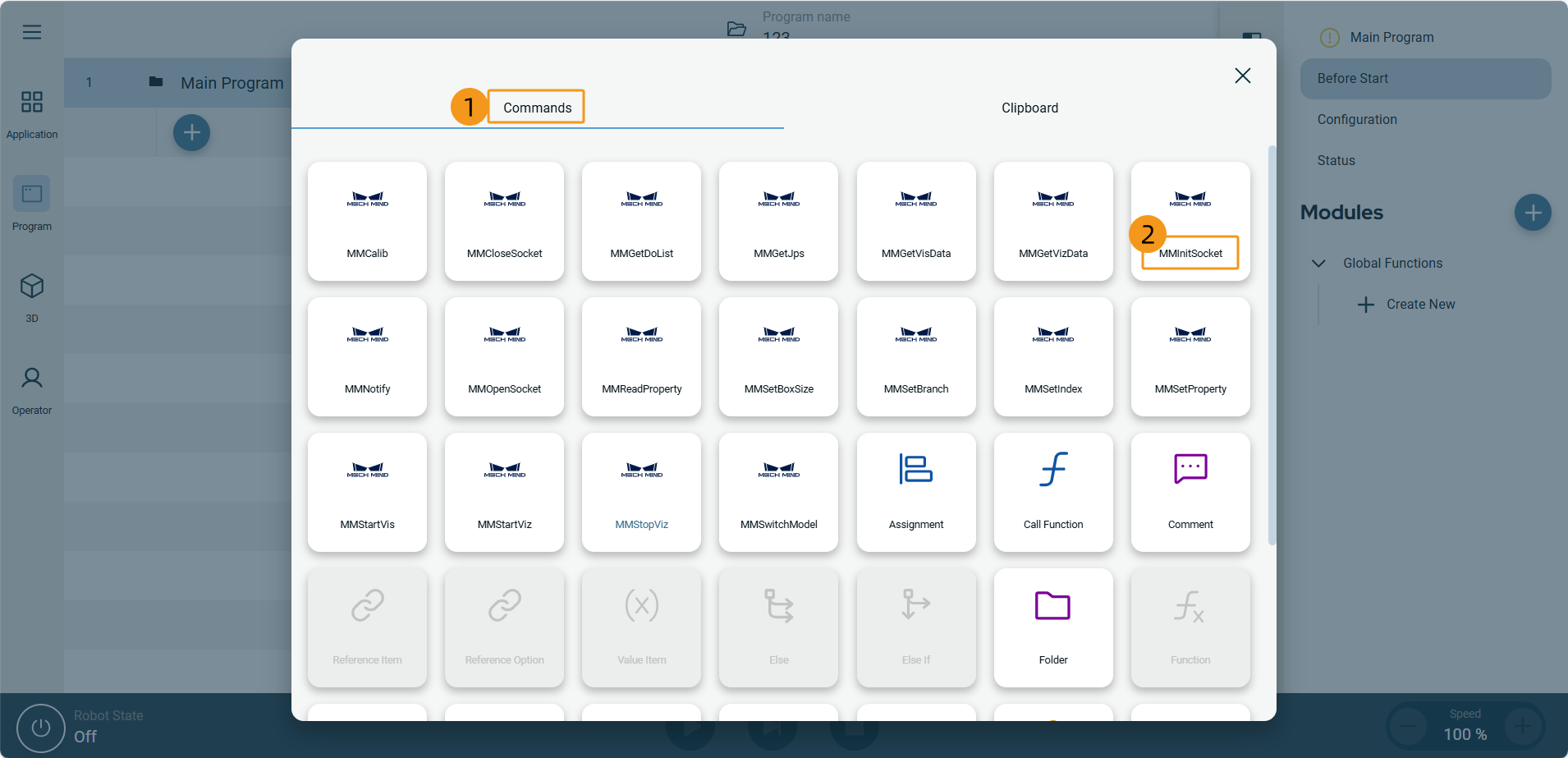Pick the MMGetJps command
This screenshot has height=758, width=1568.
pos(778,221)
